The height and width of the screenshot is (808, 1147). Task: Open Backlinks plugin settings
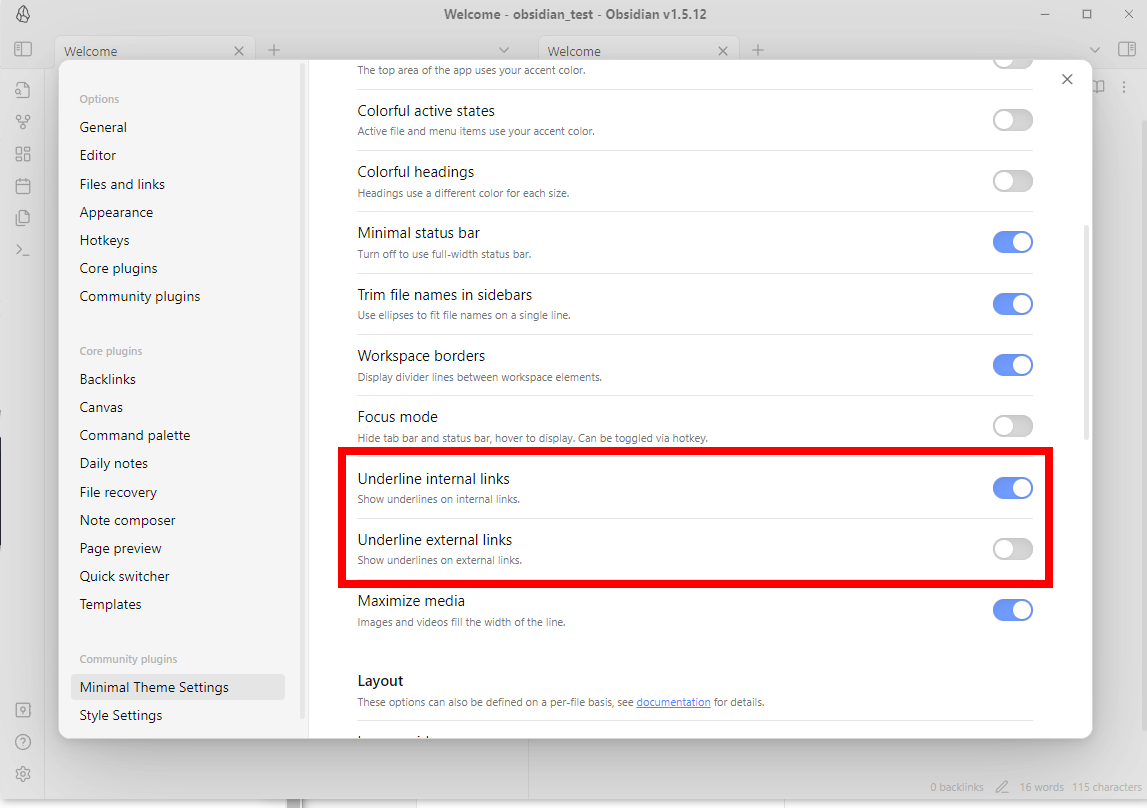[178, 380]
